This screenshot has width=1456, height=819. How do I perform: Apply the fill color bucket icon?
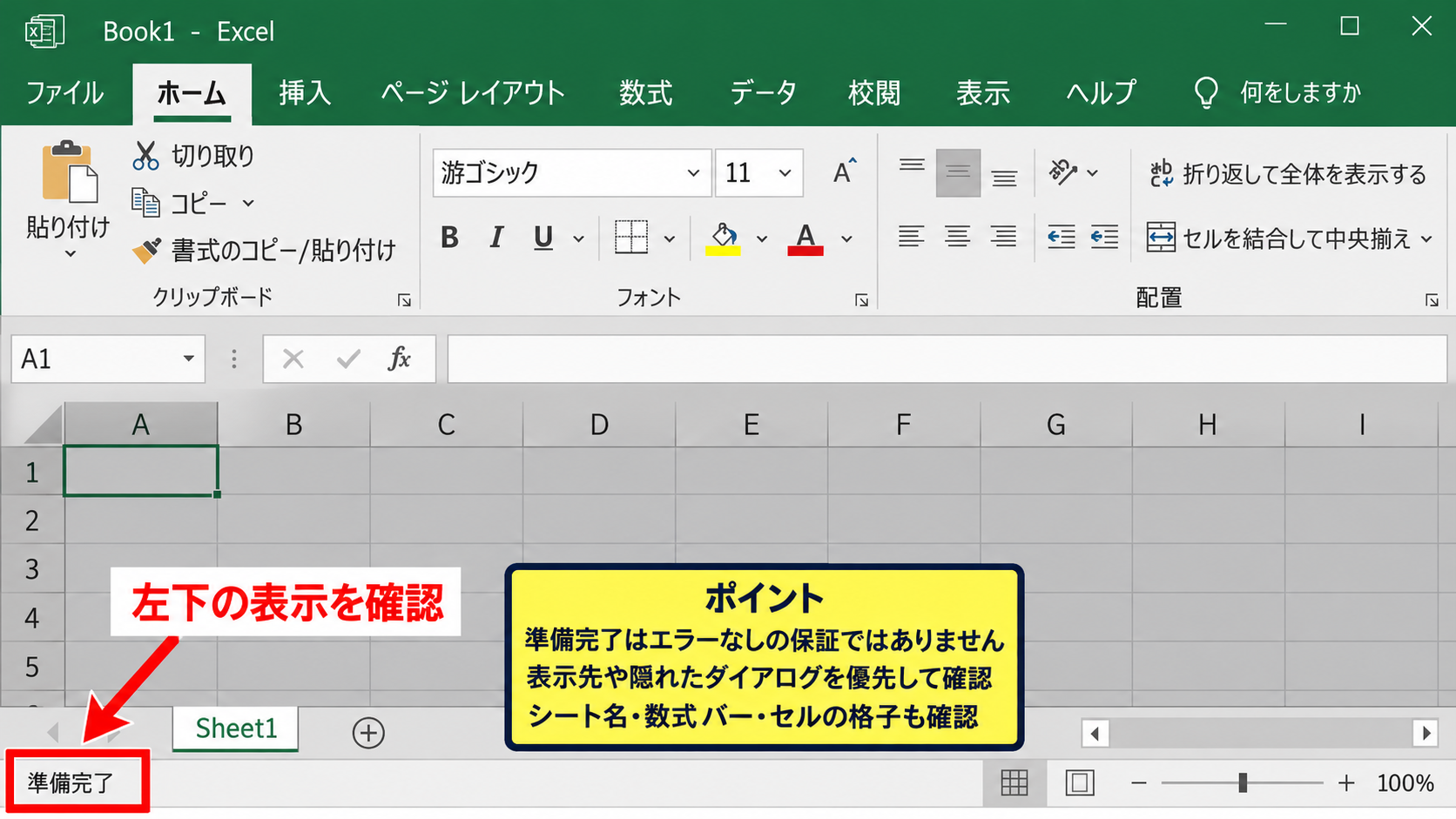click(x=724, y=238)
